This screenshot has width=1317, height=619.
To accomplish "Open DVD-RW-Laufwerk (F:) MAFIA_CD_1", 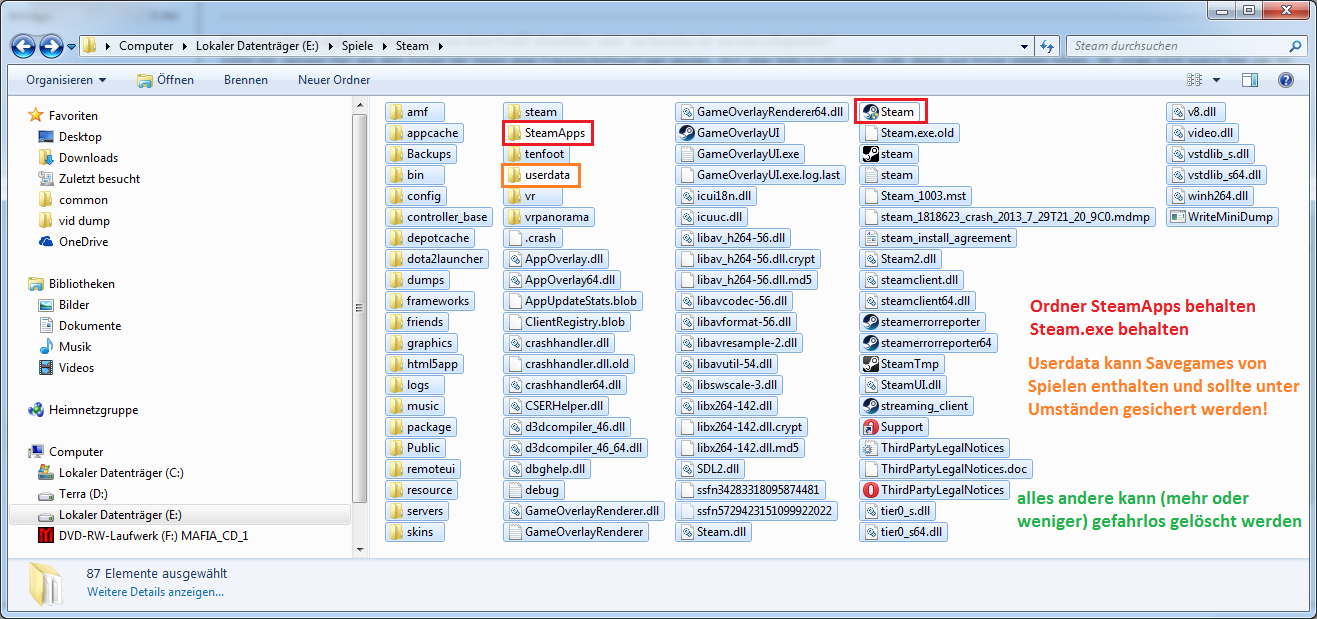I will tap(153, 536).
